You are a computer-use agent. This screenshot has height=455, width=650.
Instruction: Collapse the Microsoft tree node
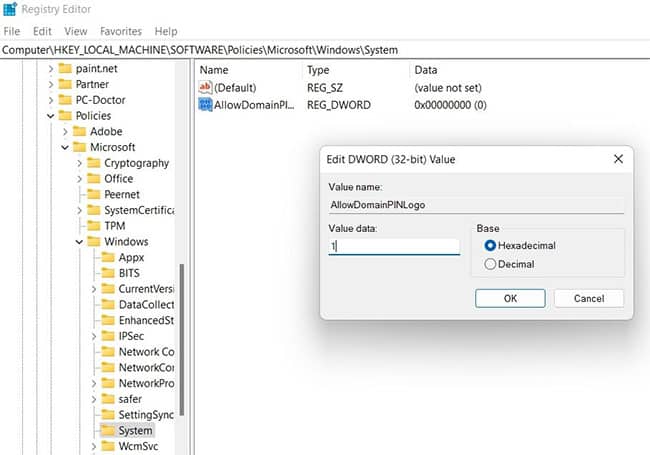coord(65,148)
